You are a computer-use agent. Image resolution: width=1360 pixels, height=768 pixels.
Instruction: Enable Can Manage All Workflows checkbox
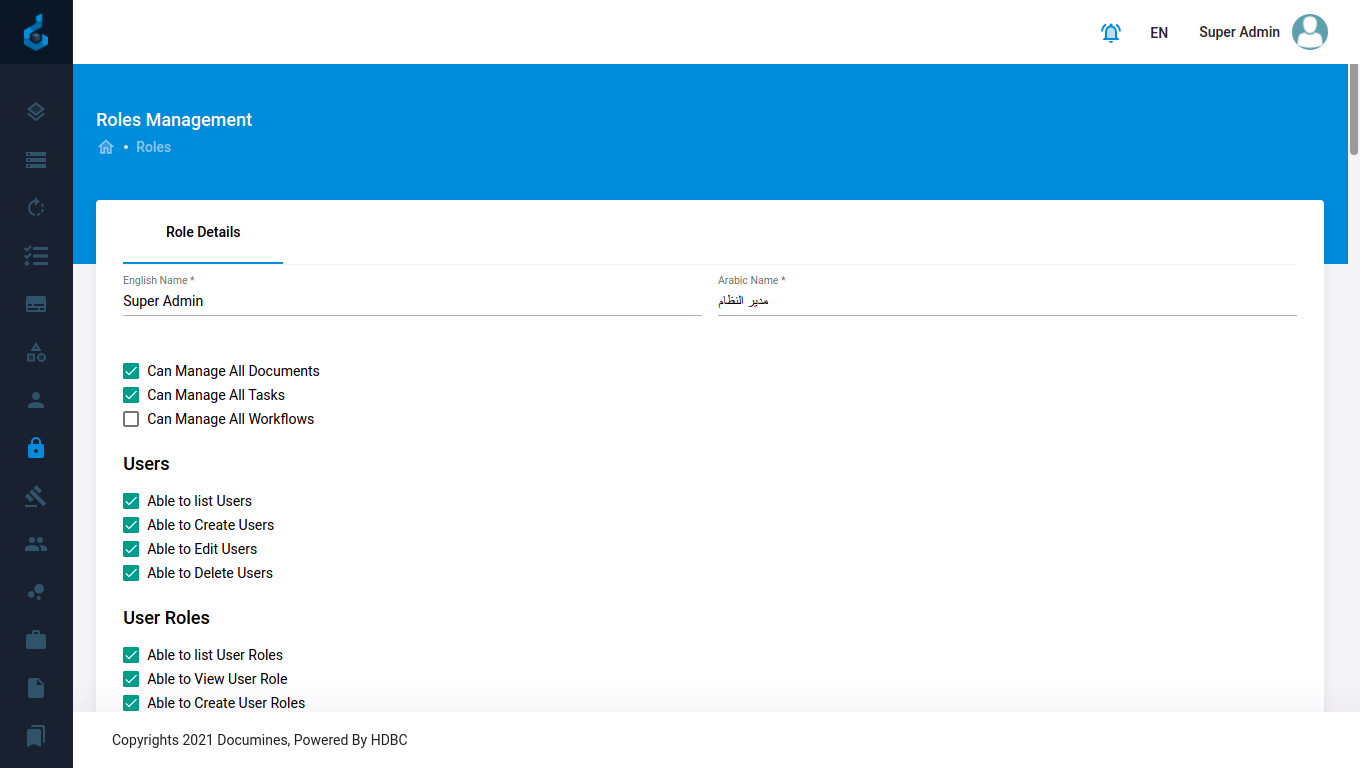point(131,419)
